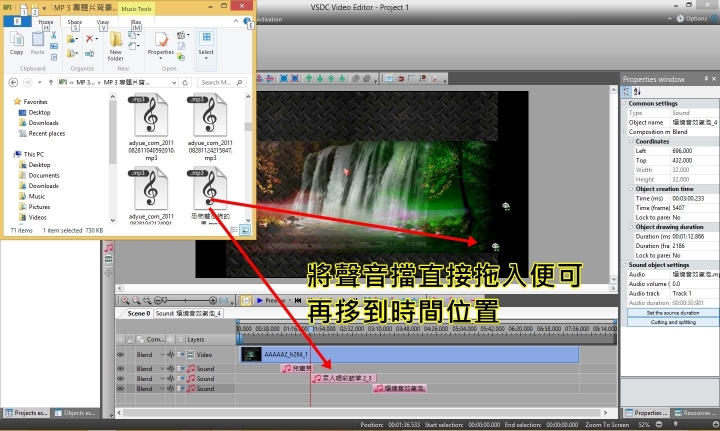
Task: Toggle the yellow clock button in timeline toolbar
Action: pyautogui.click(x=246, y=300)
